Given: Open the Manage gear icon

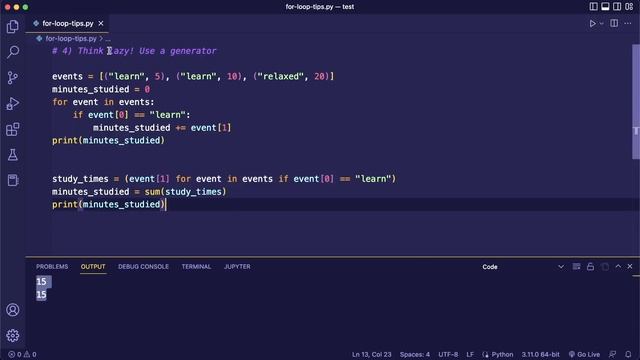Looking at the screenshot, I should [13, 336].
